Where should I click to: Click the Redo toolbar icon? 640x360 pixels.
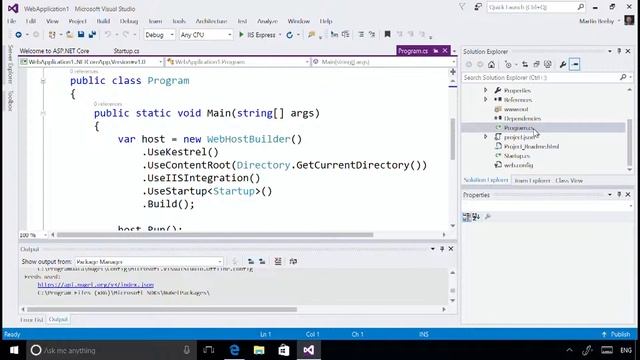pos(126,35)
